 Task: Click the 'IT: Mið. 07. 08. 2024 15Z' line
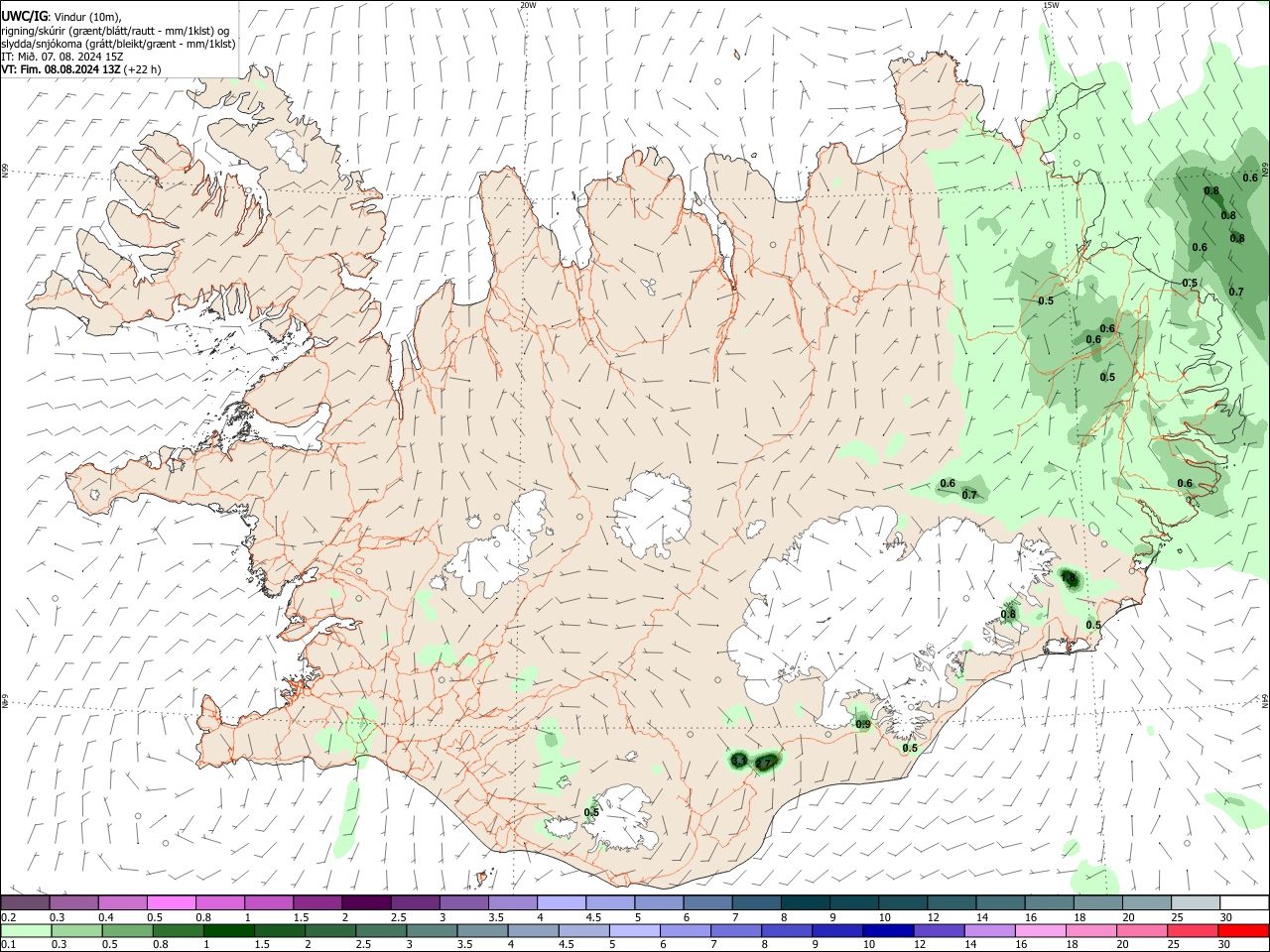pyautogui.click(x=63, y=57)
